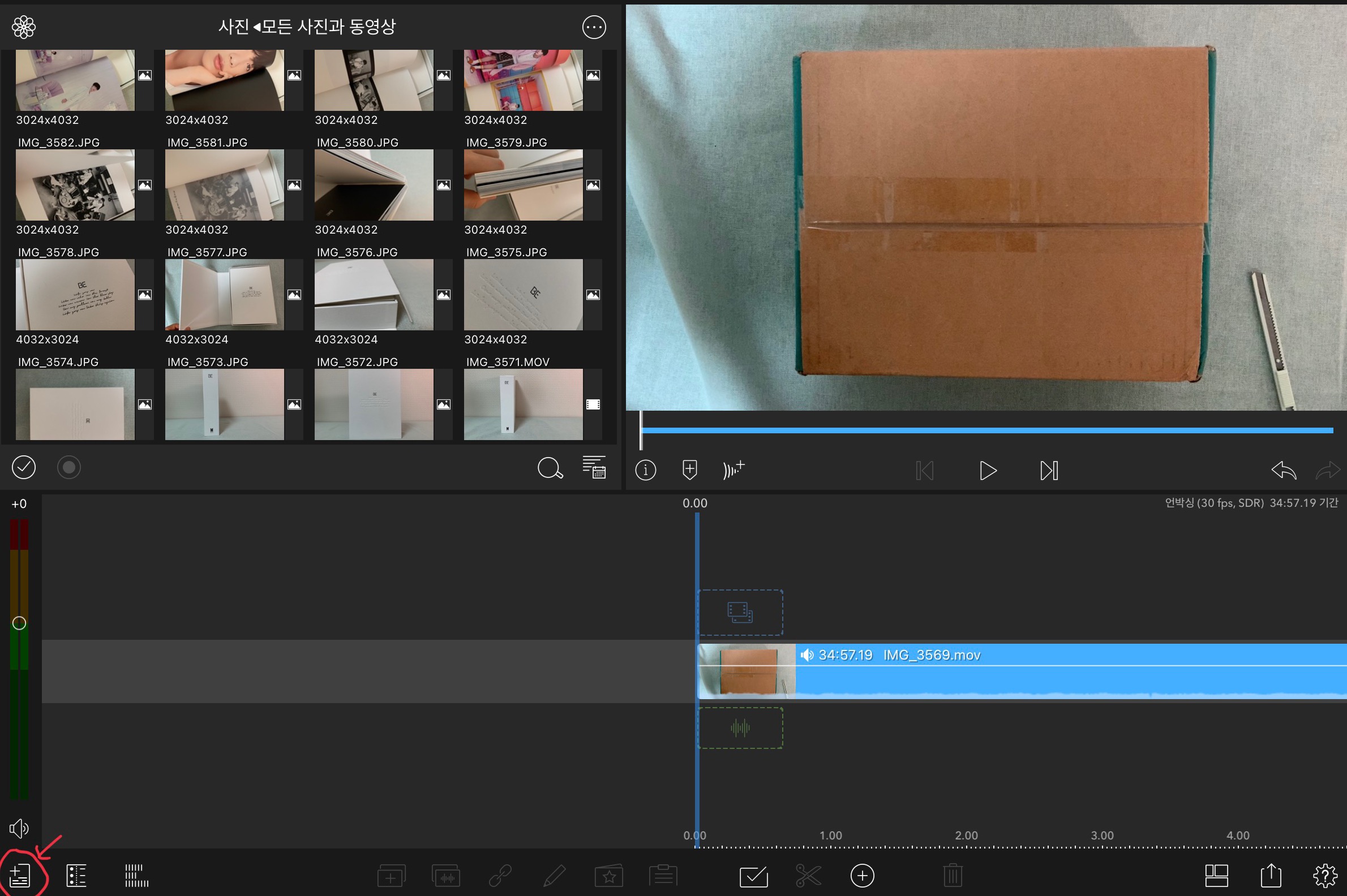The image size is (1347, 896).
Task: Click the add marker shield icon
Action: 689,469
